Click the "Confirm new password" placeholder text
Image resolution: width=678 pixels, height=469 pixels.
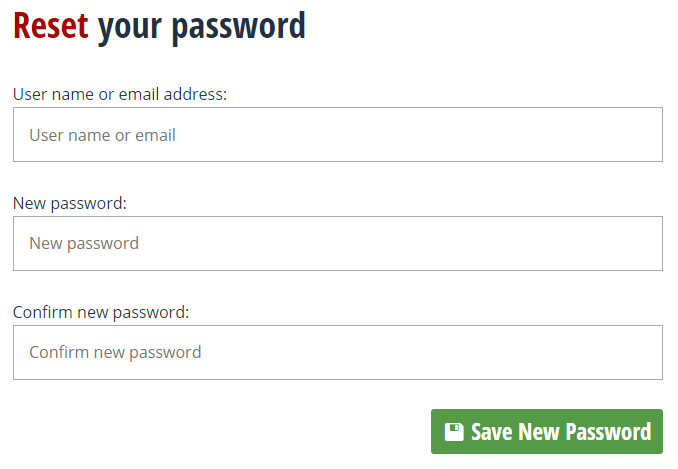[115, 352]
